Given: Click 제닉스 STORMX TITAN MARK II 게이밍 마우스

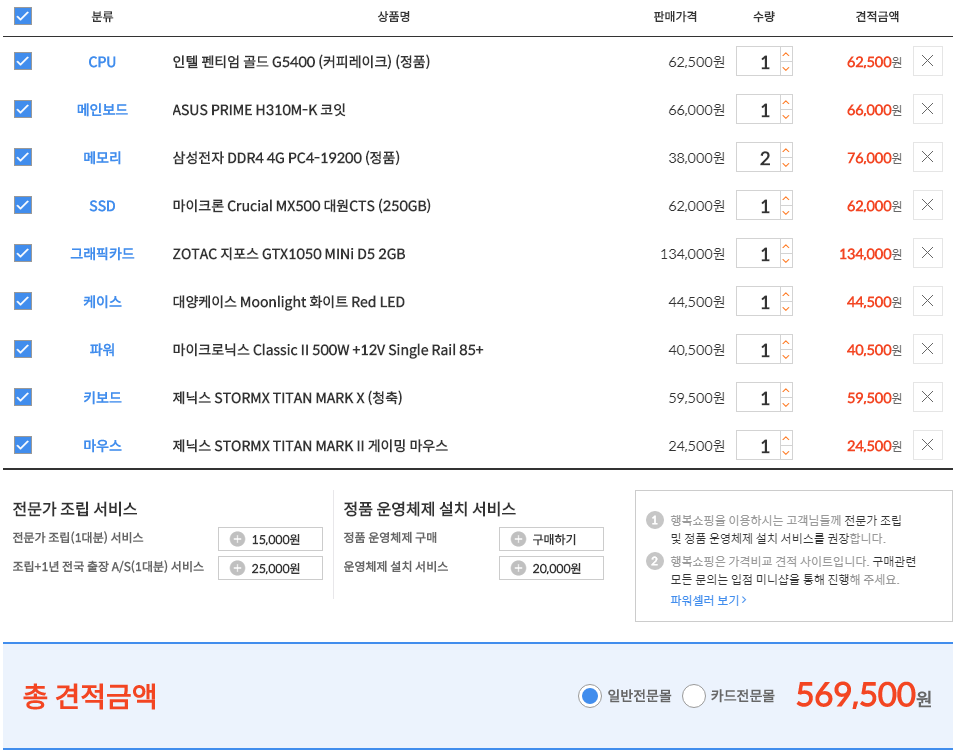Looking at the screenshot, I should 310,445.
